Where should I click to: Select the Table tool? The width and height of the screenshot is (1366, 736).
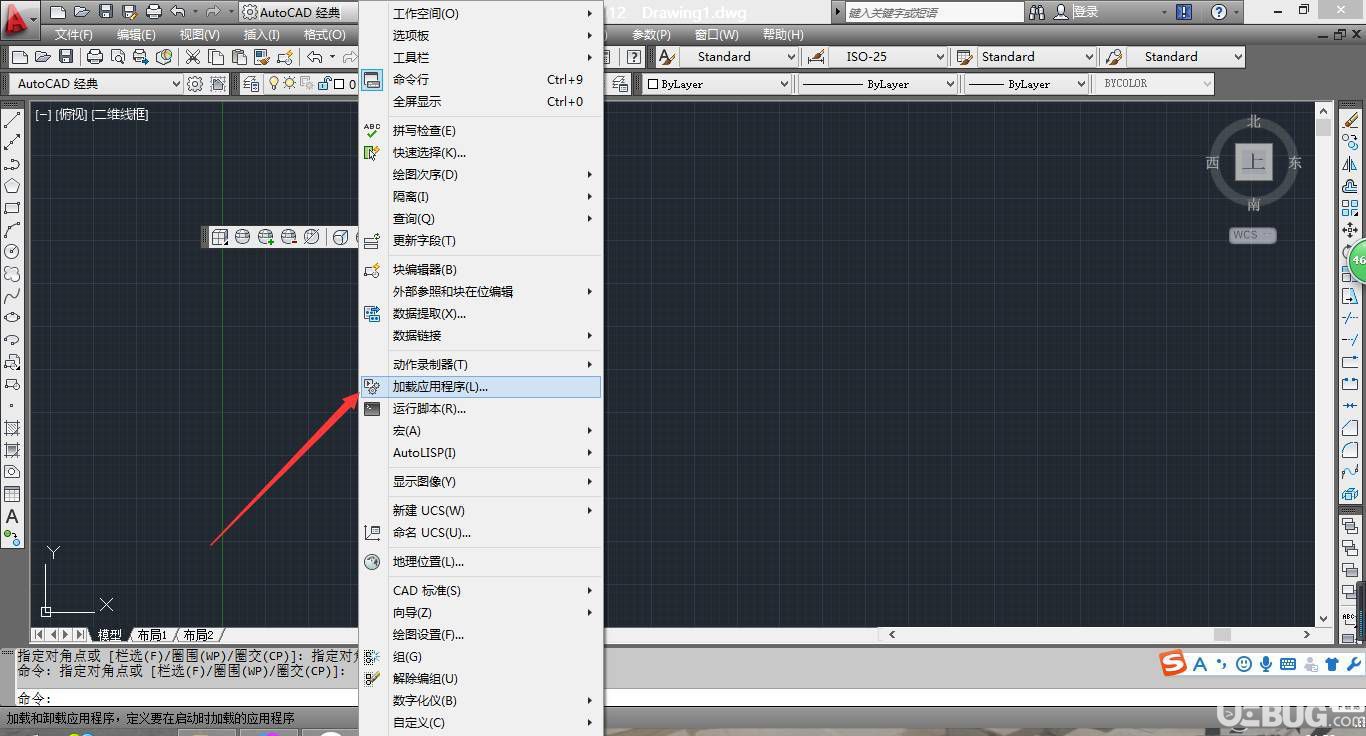[x=12, y=494]
